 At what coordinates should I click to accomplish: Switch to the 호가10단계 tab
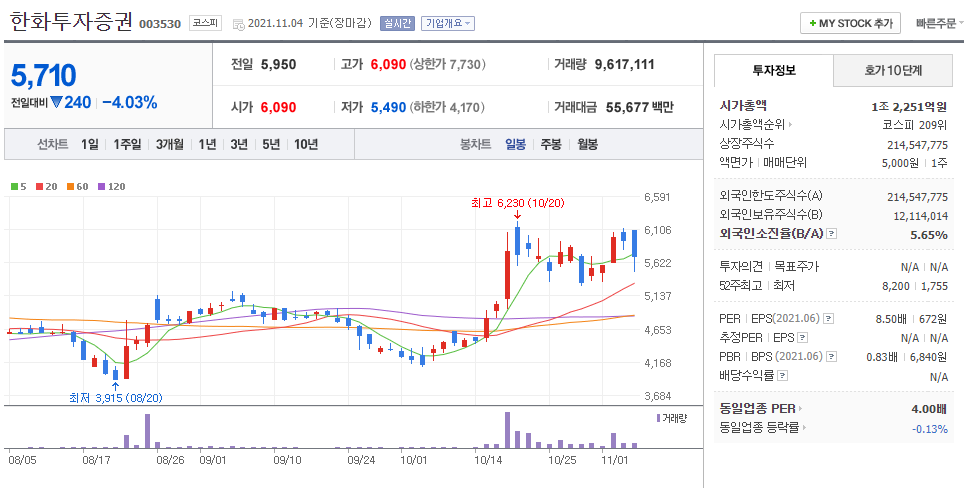893,71
